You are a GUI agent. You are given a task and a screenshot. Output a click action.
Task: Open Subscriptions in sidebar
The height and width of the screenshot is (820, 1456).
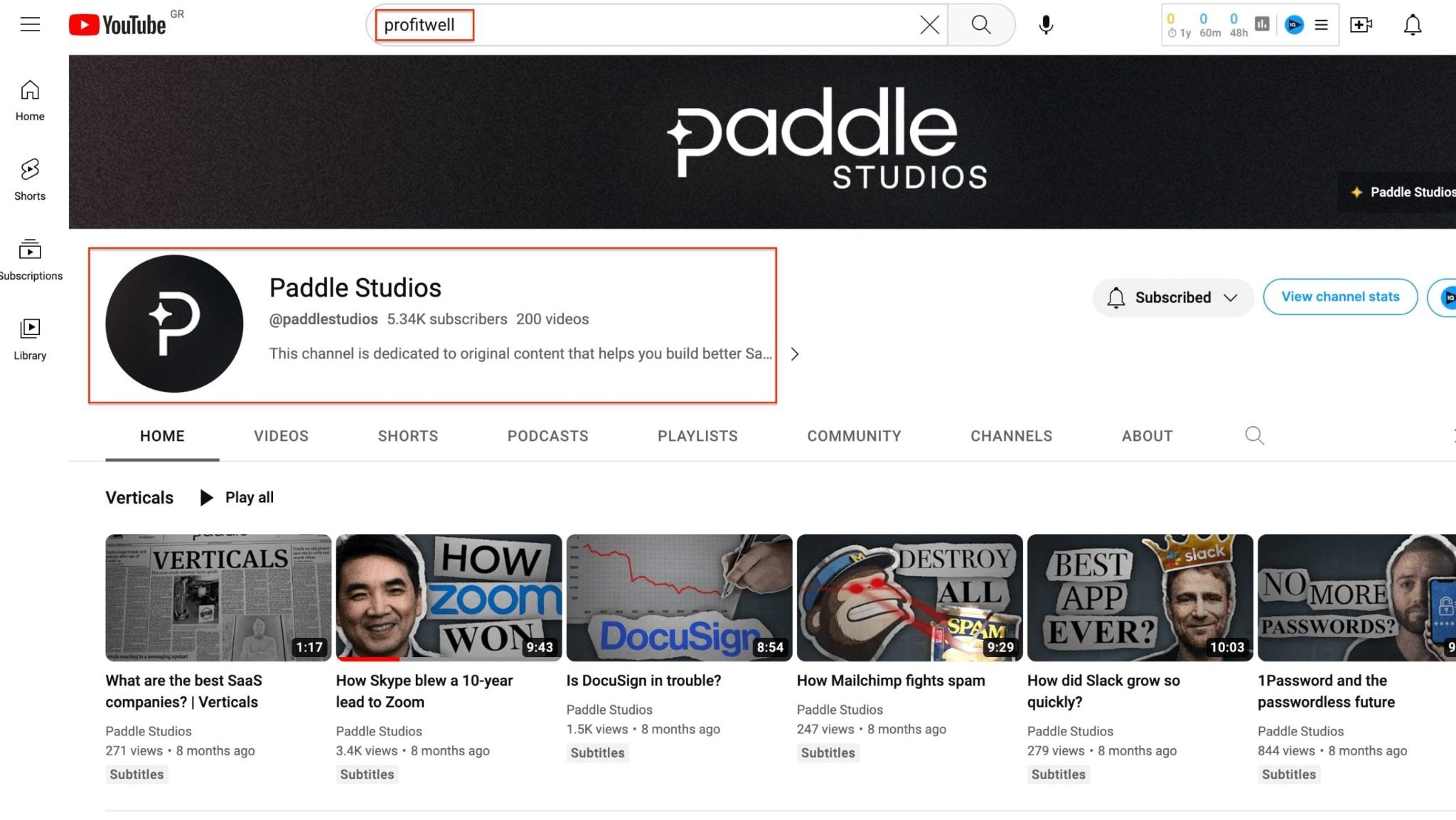(x=30, y=260)
